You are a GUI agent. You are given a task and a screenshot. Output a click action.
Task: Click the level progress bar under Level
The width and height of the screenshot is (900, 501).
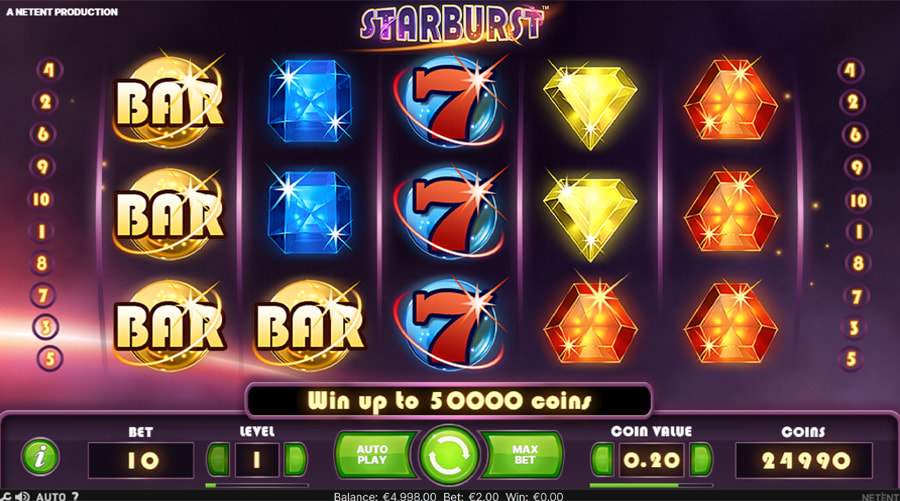257,486
